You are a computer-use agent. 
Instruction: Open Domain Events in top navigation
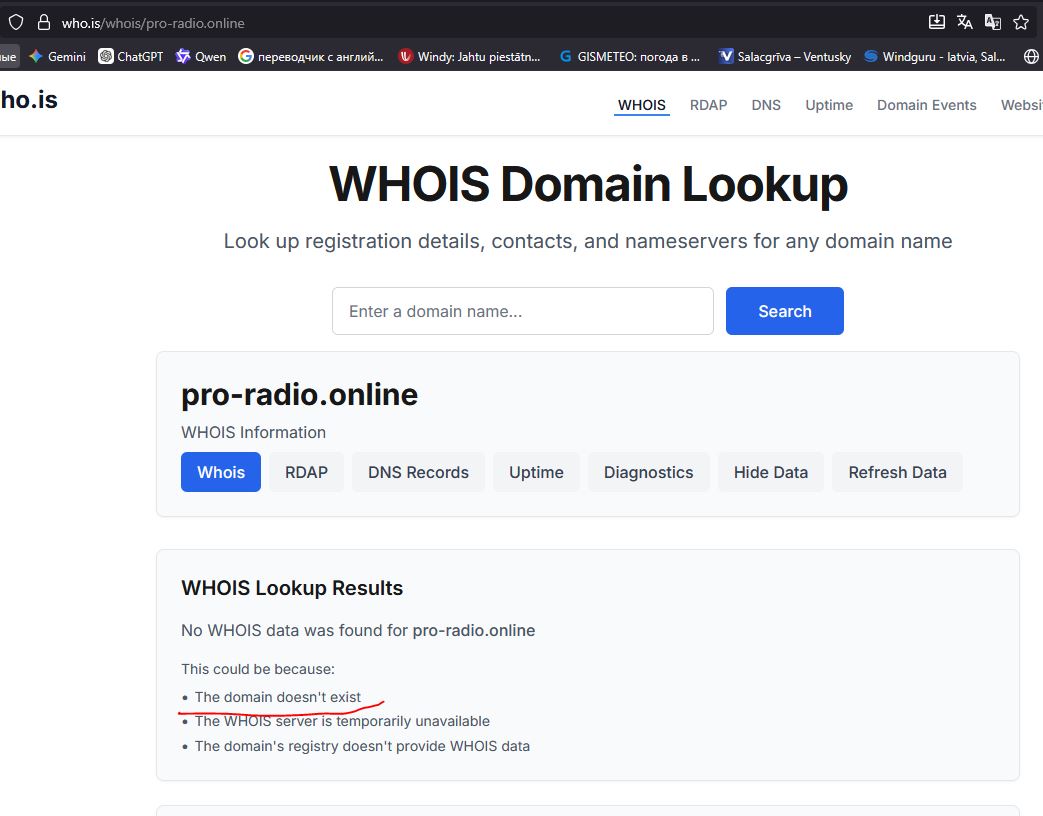coord(926,105)
